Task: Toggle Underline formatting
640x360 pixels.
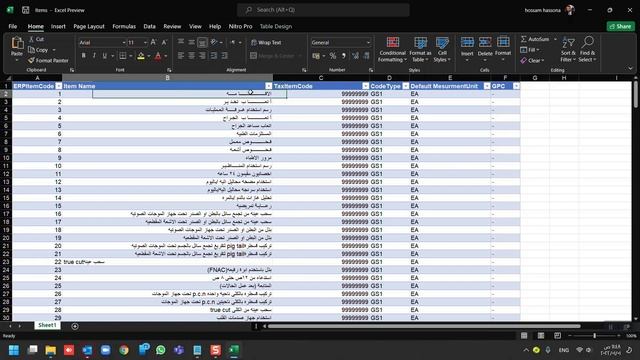Action: pyautogui.click(x=104, y=56)
